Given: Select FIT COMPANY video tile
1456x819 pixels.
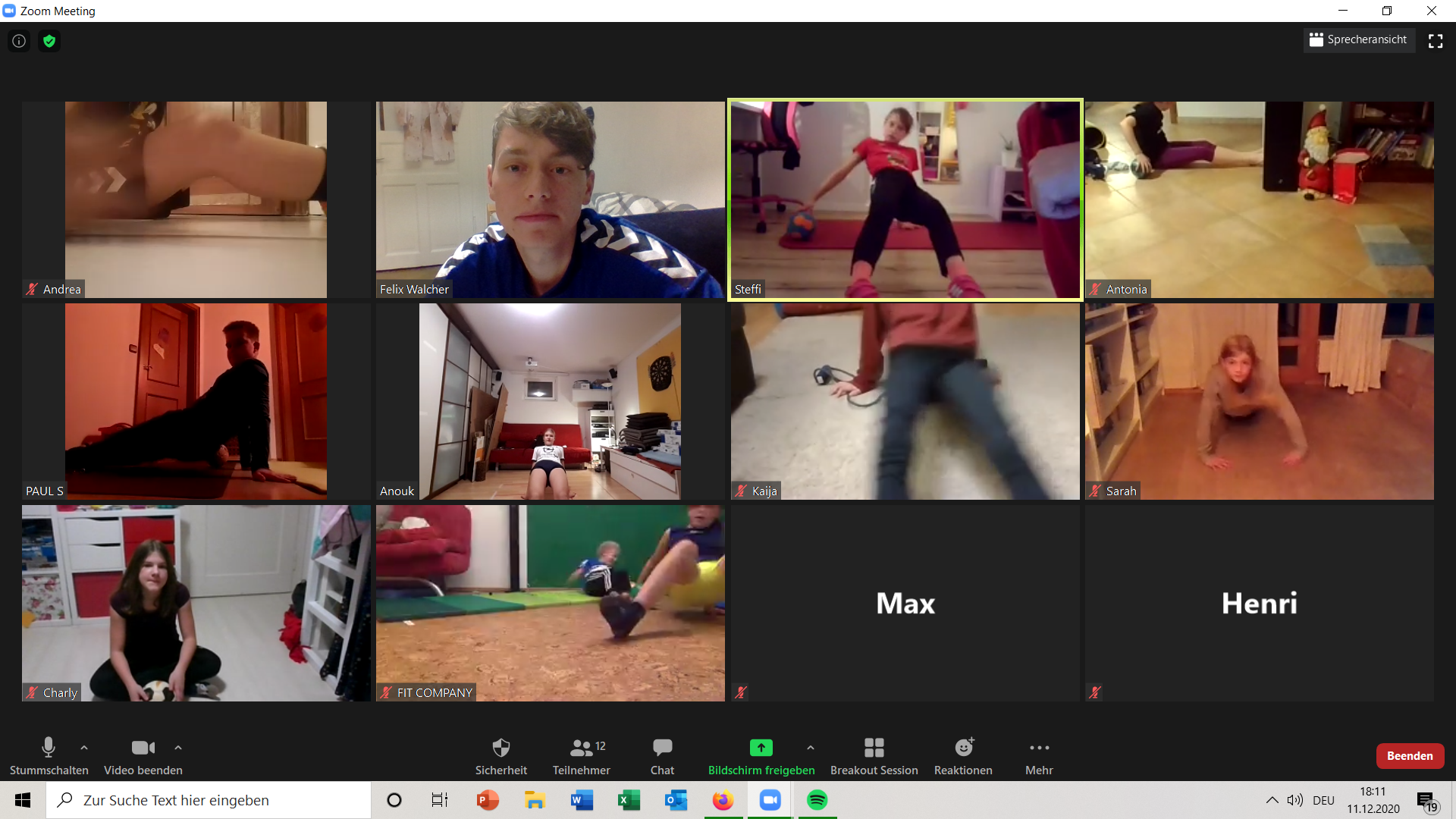Looking at the screenshot, I should click(551, 603).
